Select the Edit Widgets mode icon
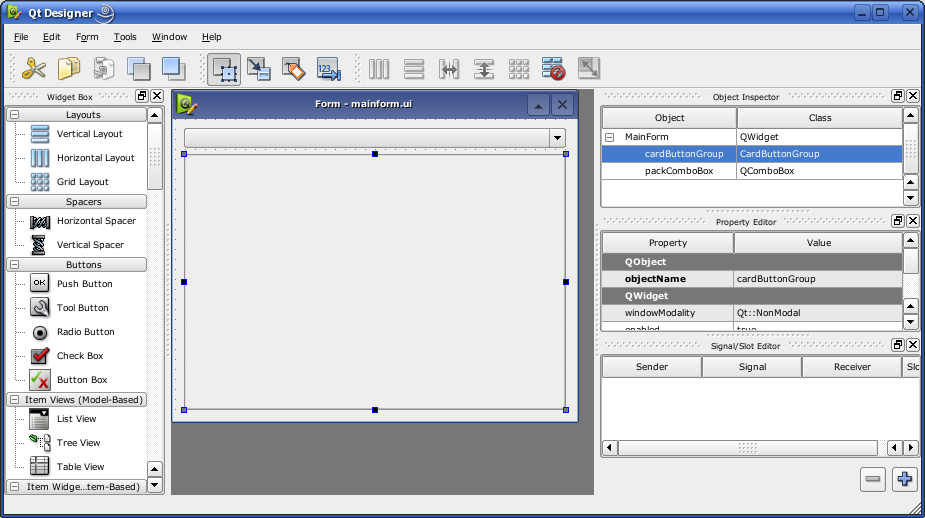 click(x=224, y=70)
